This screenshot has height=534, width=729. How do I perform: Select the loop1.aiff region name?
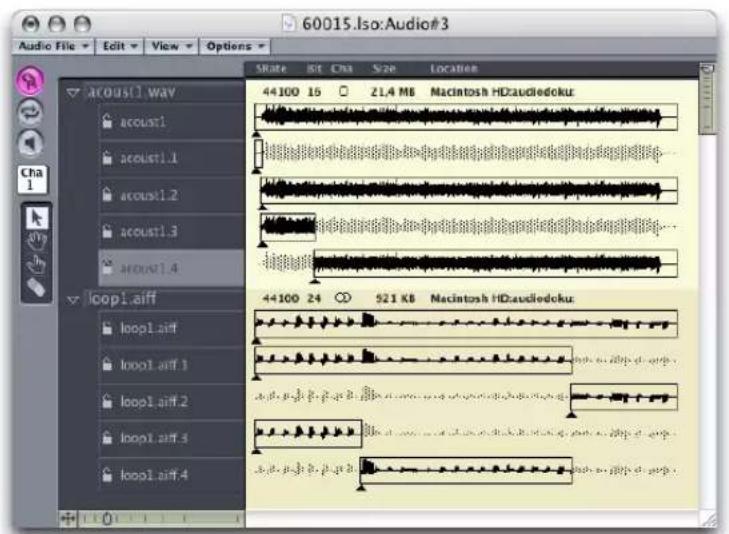148,329
